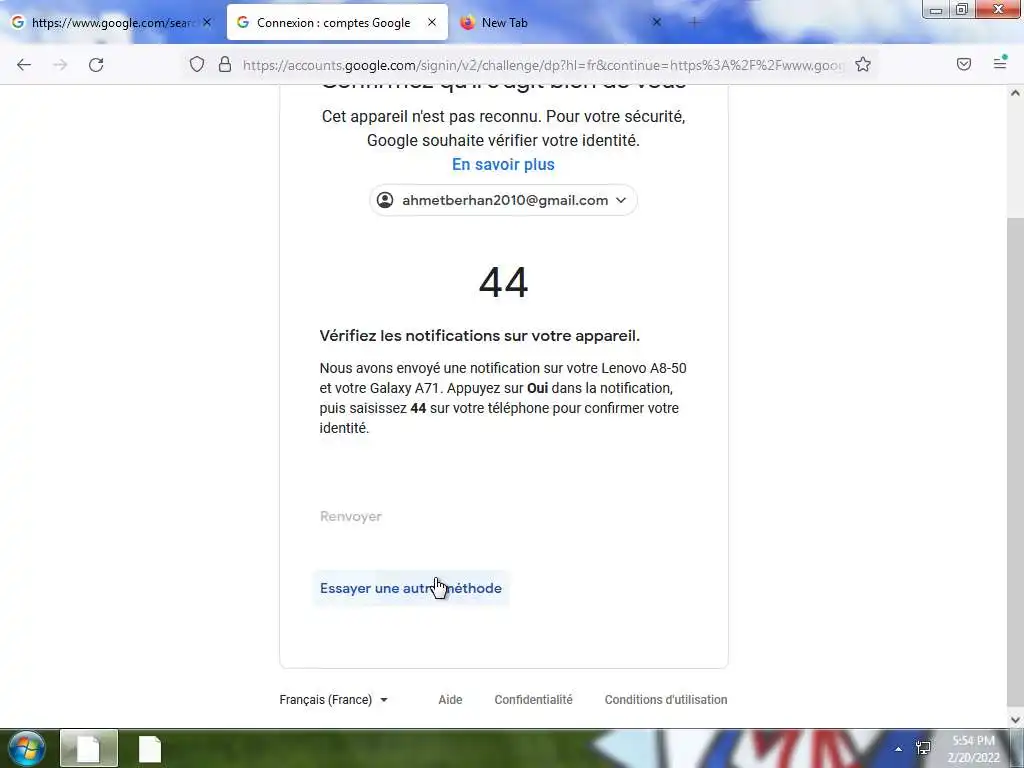Close the New Tab tab

[x=657, y=22]
